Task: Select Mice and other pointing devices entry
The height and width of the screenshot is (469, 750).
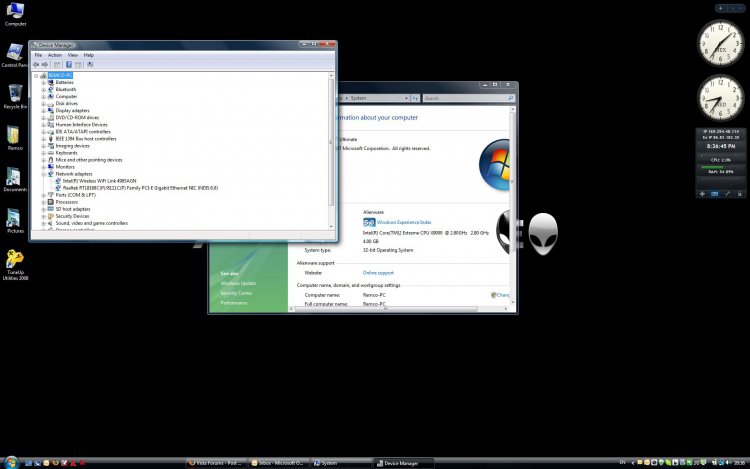Action: (88, 160)
